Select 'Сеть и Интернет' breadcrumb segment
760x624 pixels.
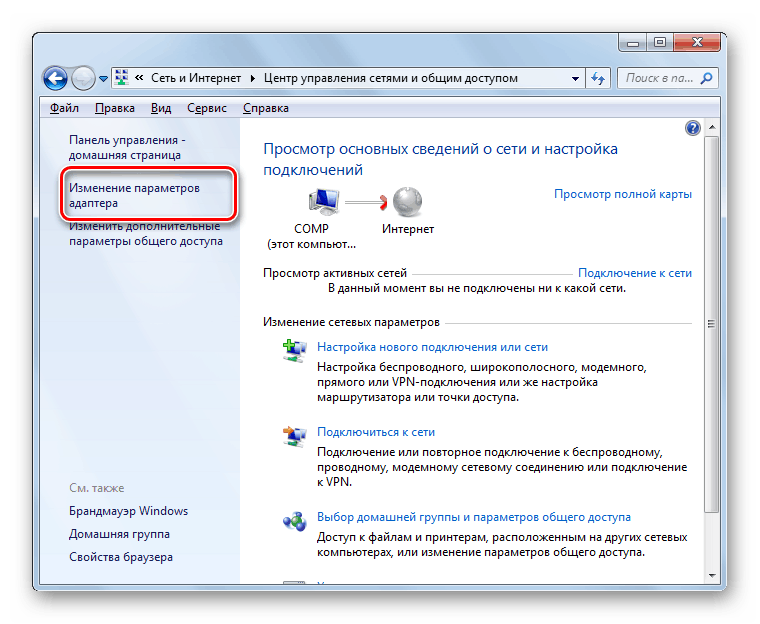(x=196, y=78)
